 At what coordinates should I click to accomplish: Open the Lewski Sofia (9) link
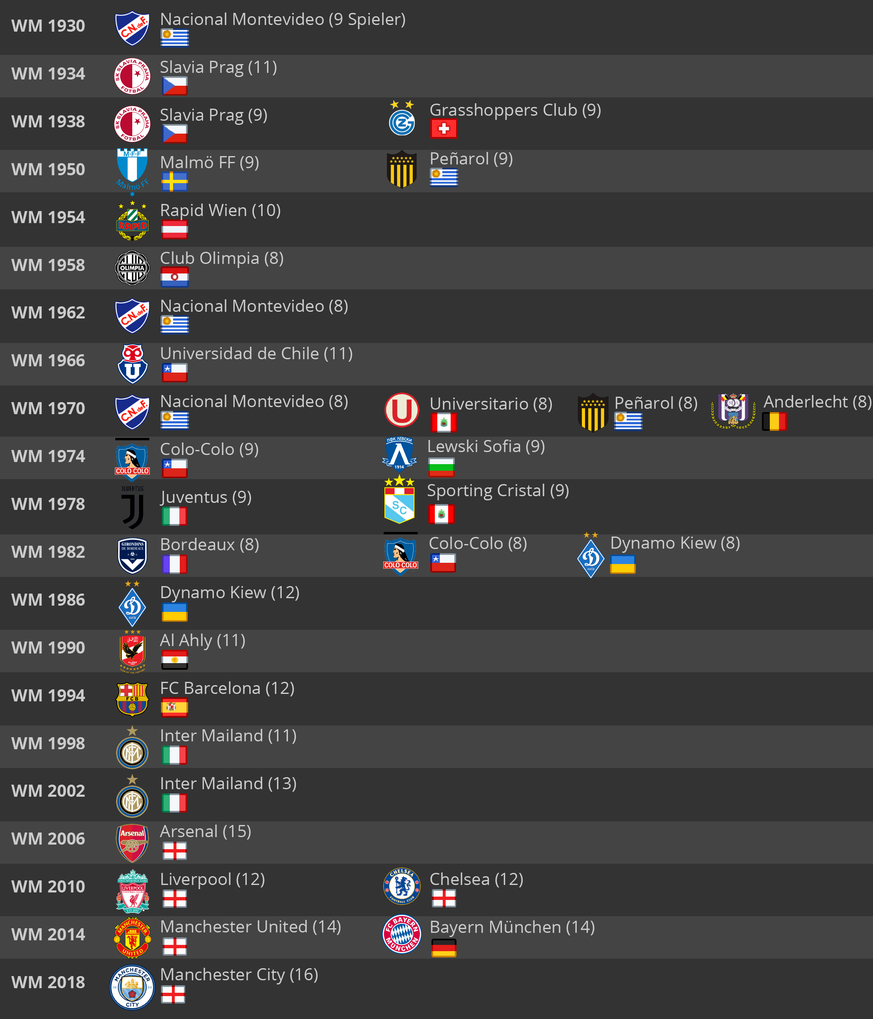coord(486,446)
